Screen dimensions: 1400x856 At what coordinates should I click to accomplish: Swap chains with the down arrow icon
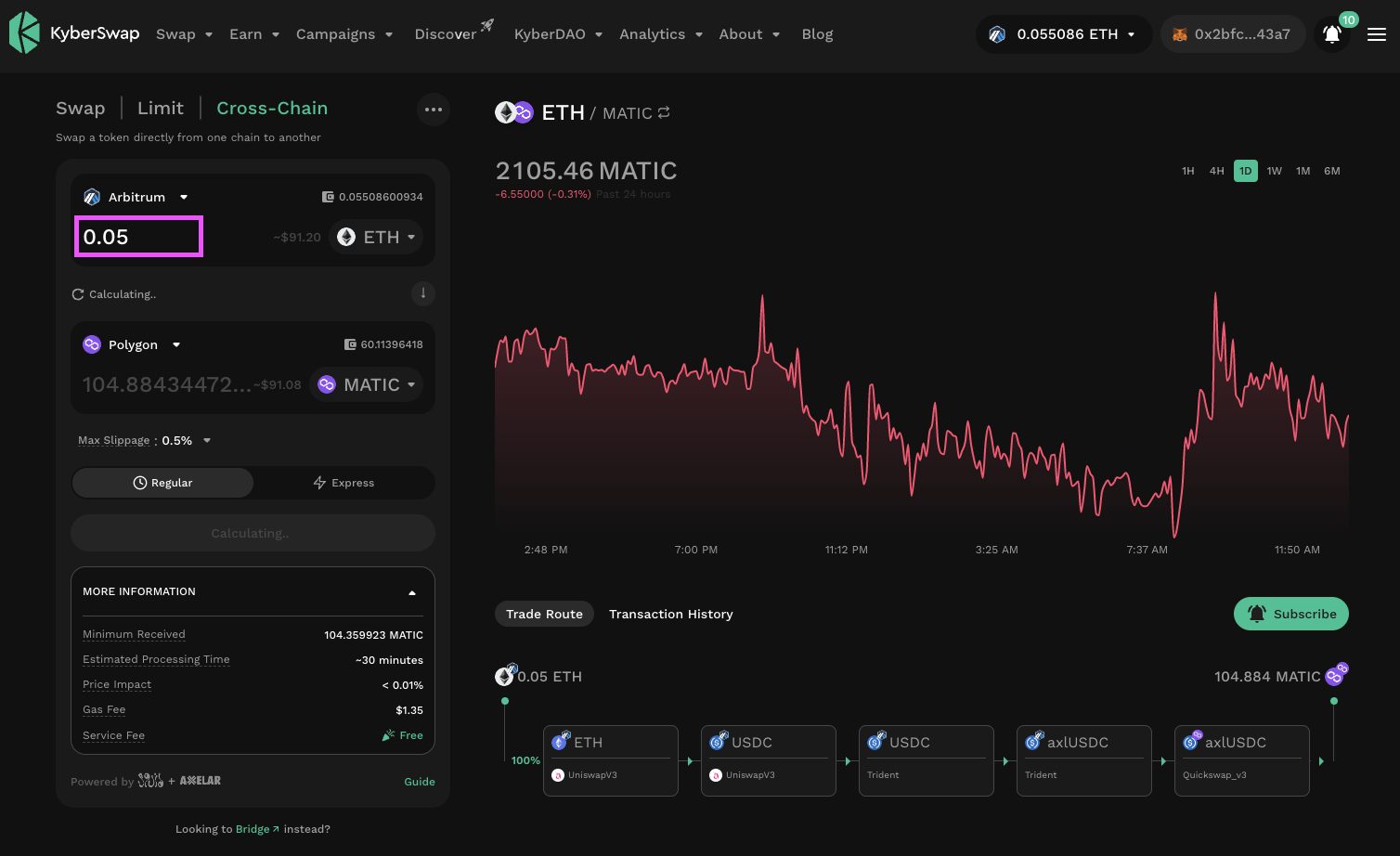[423, 293]
